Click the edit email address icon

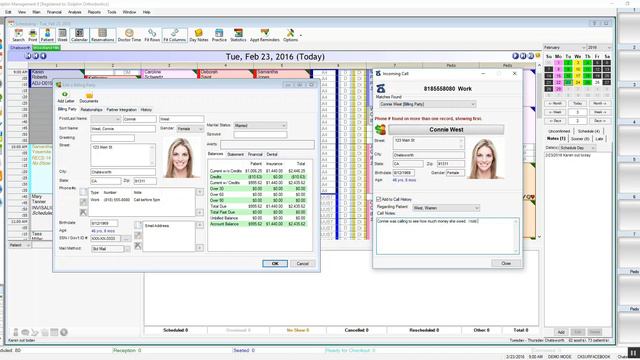click(x=138, y=235)
